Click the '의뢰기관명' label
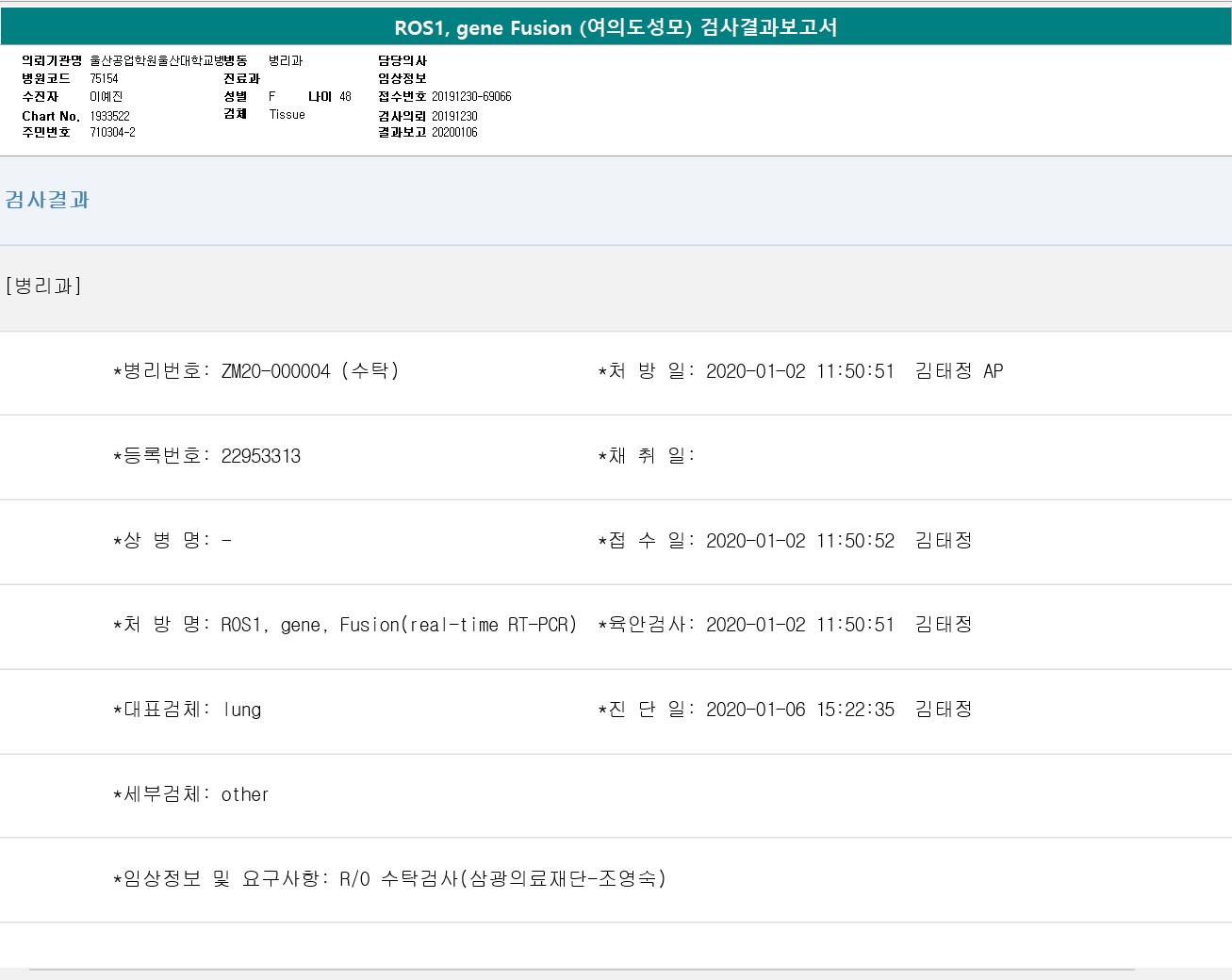 coord(52,60)
